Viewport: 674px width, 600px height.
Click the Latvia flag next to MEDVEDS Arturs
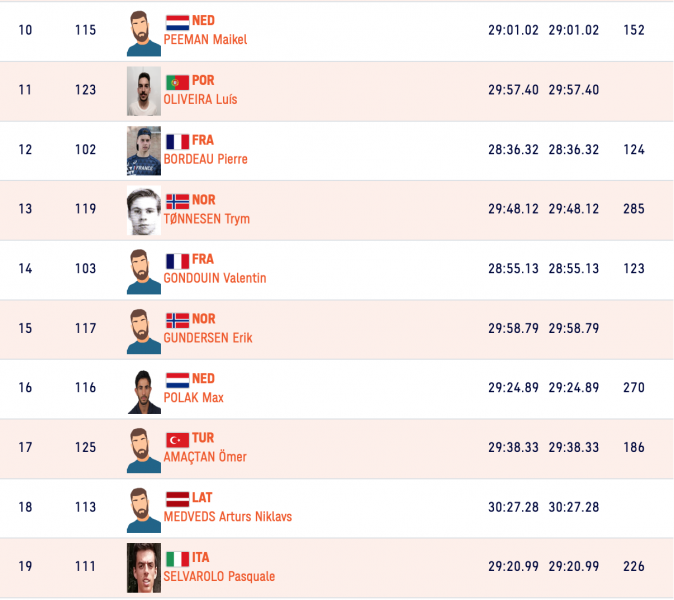point(177,498)
